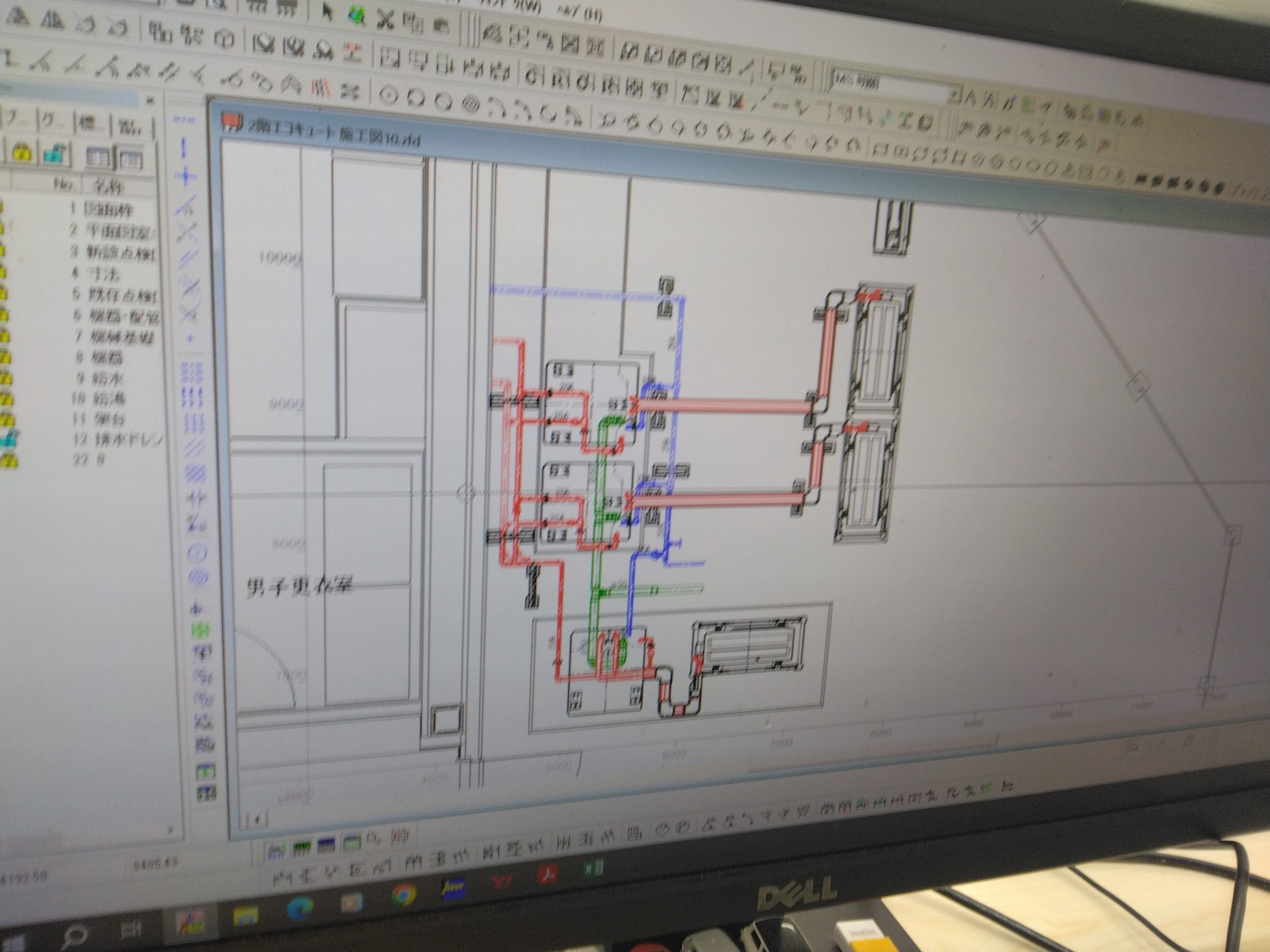Open Microsoft Edge from the taskbar
The image size is (1270, 952).
click(x=300, y=909)
